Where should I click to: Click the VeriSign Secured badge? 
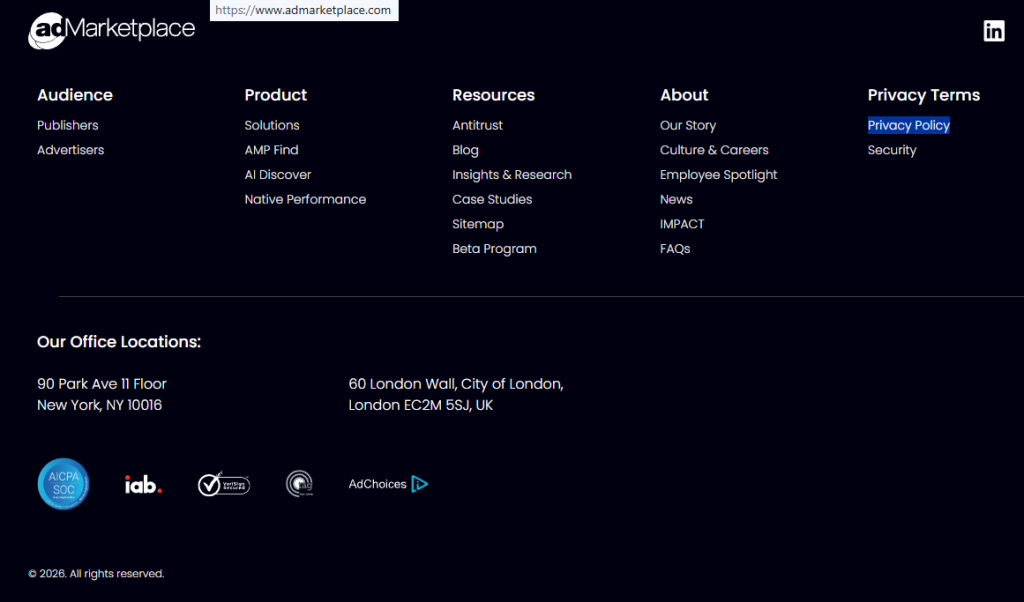[x=223, y=484]
